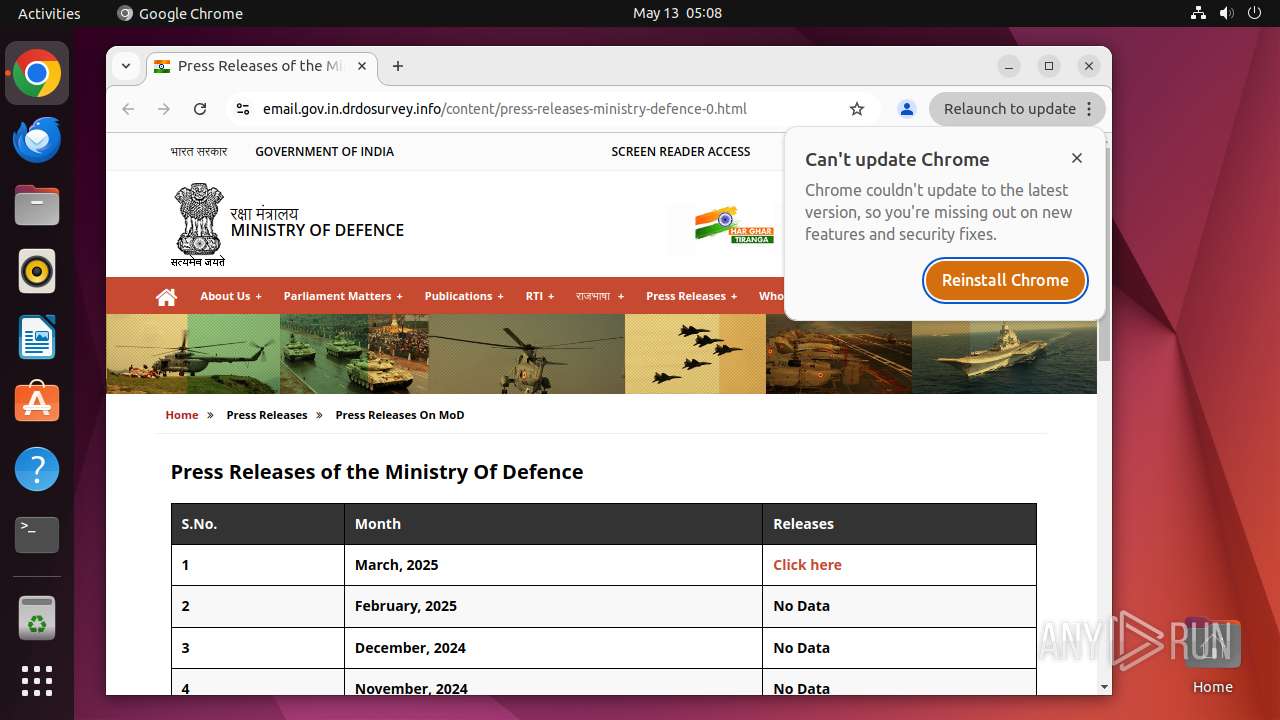Click the scrollbar down arrow
Screen dimensions: 1280x720
click(x=1104, y=687)
